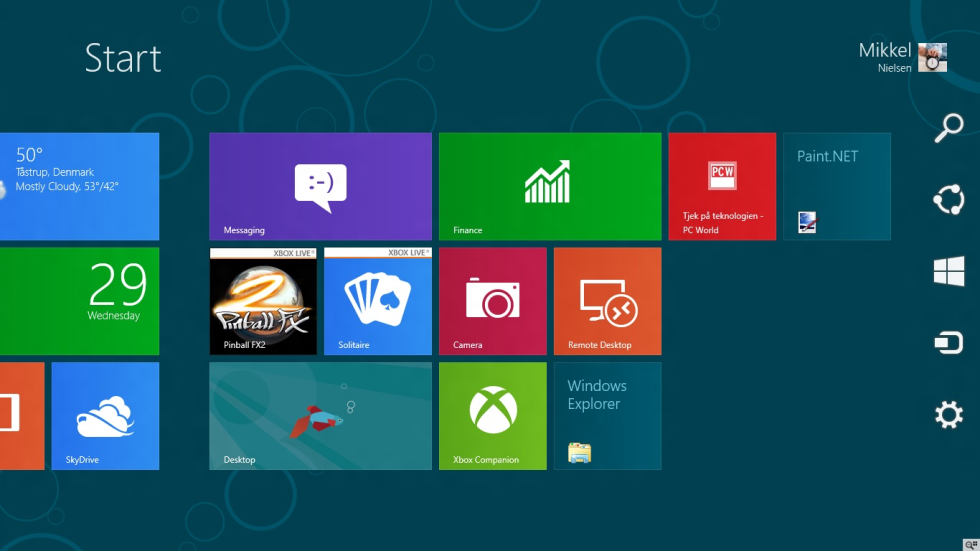Open the Search charm

tap(949, 127)
